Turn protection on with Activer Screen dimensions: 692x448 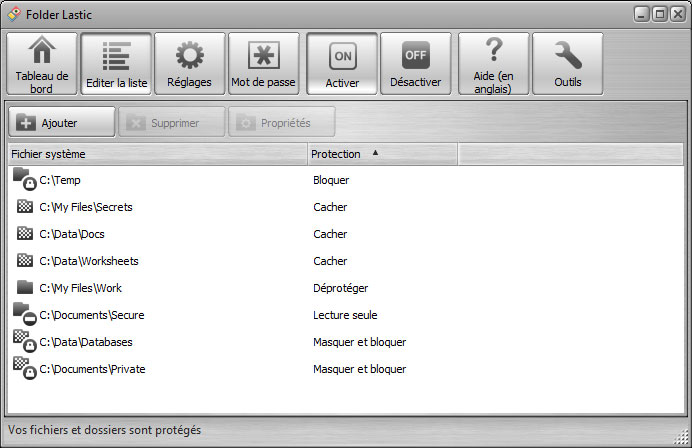(342, 64)
